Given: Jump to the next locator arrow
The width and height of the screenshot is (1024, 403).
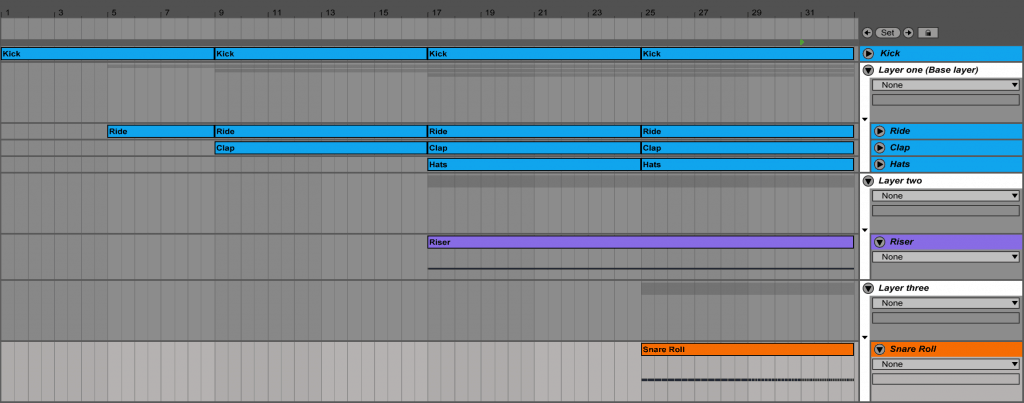Looking at the screenshot, I should (x=908, y=33).
